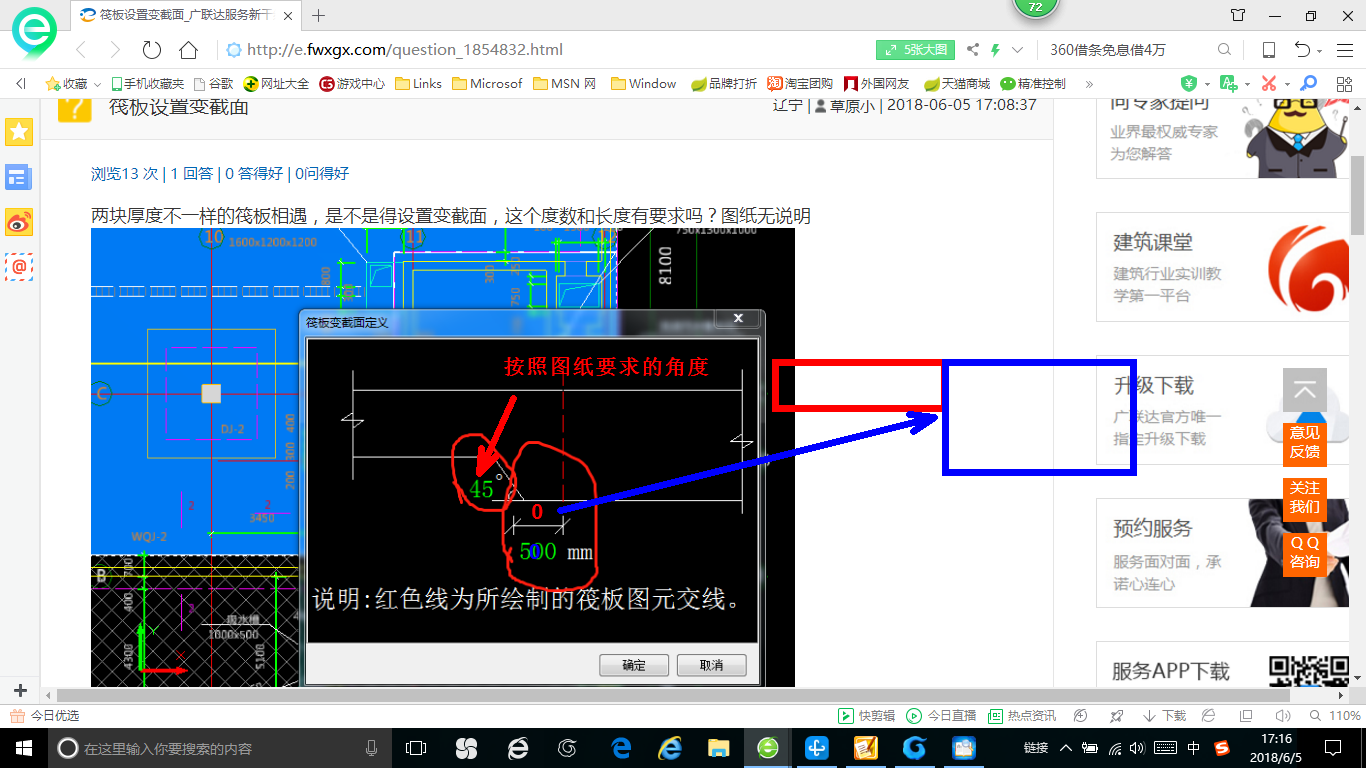Click the lightning speed-mode icon in address bar
This screenshot has height=768, width=1366.
996,50
